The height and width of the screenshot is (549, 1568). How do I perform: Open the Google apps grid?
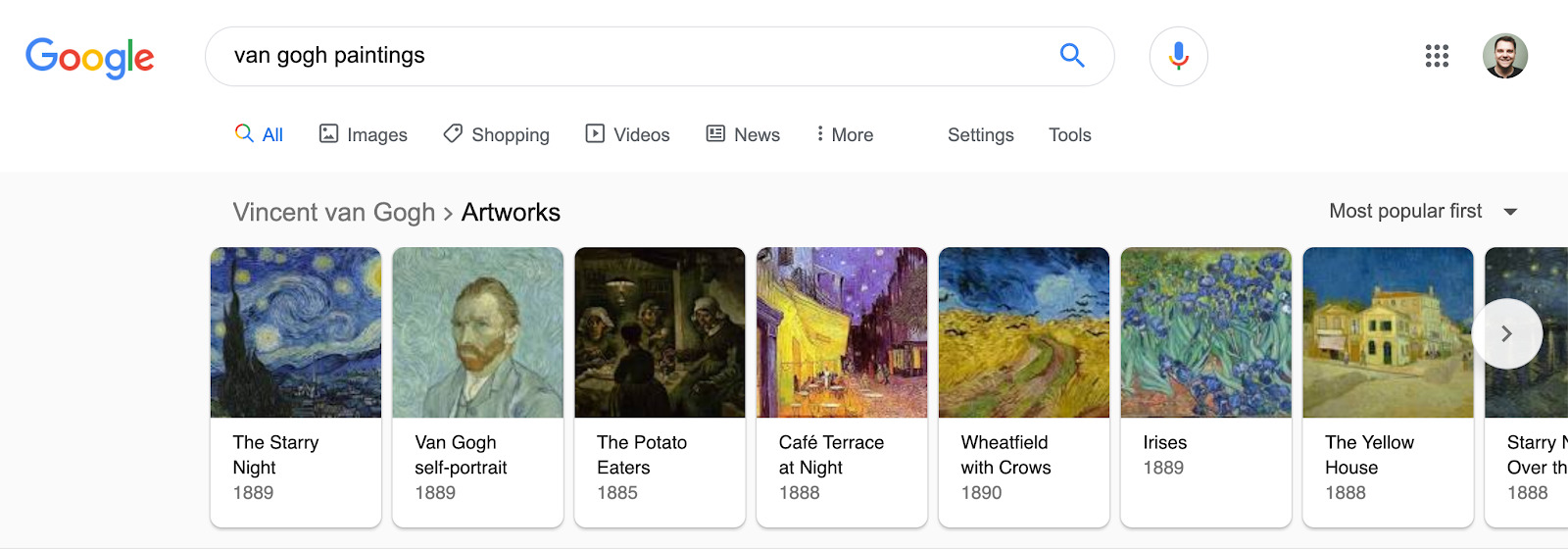tap(1437, 56)
